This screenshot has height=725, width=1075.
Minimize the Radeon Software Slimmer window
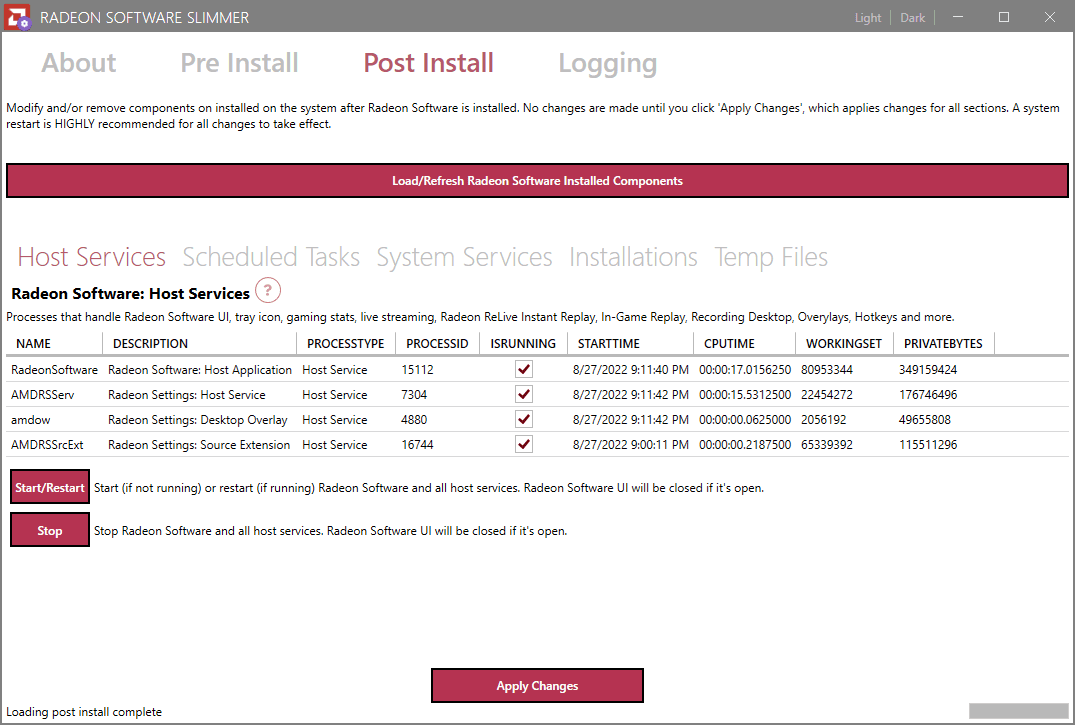tap(958, 17)
